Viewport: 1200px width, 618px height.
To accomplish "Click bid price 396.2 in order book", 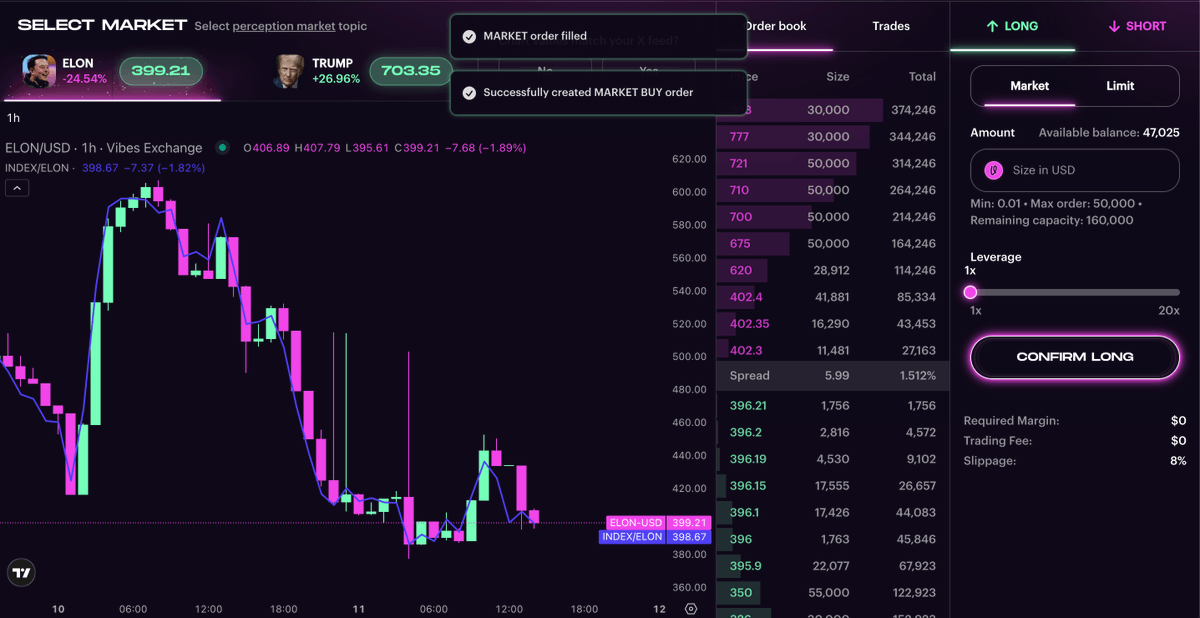I will click(745, 433).
